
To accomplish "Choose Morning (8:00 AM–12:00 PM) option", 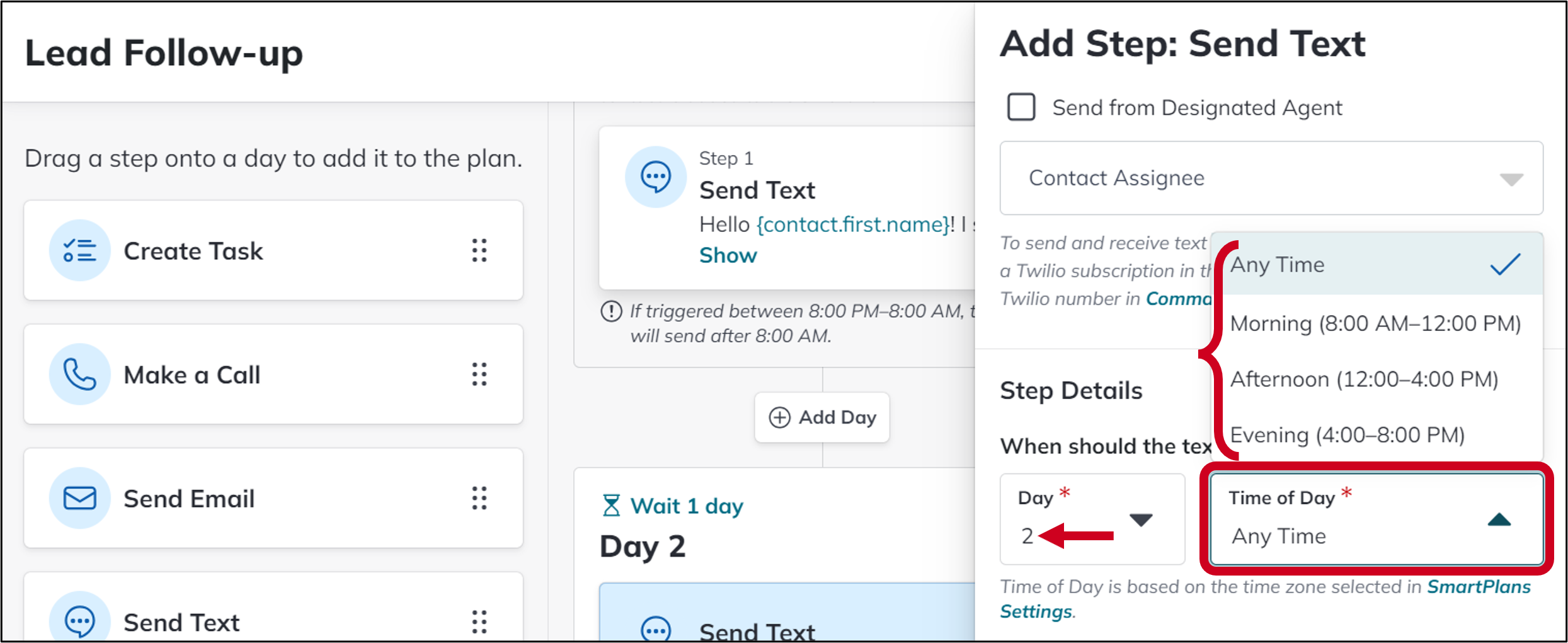I will tap(1376, 323).
